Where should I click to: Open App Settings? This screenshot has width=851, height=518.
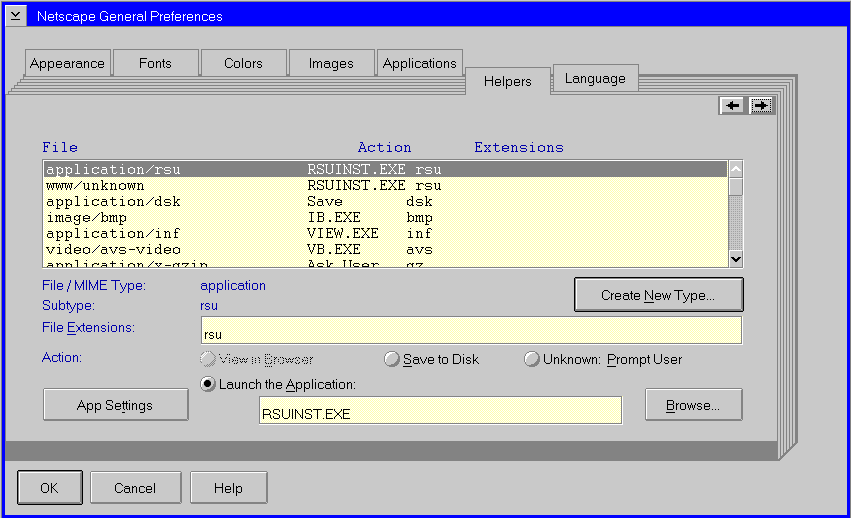tap(115, 405)
